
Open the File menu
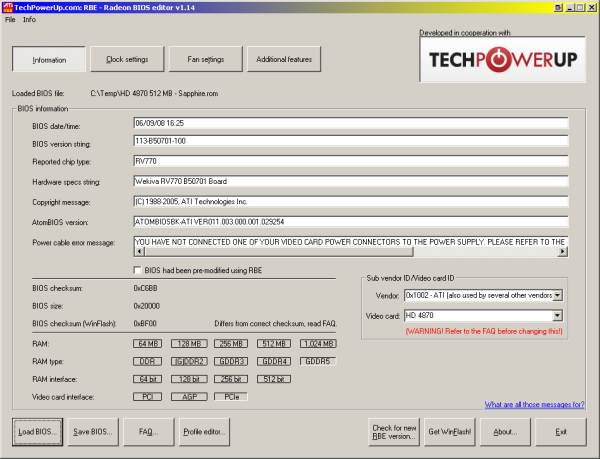coord(10,20)
